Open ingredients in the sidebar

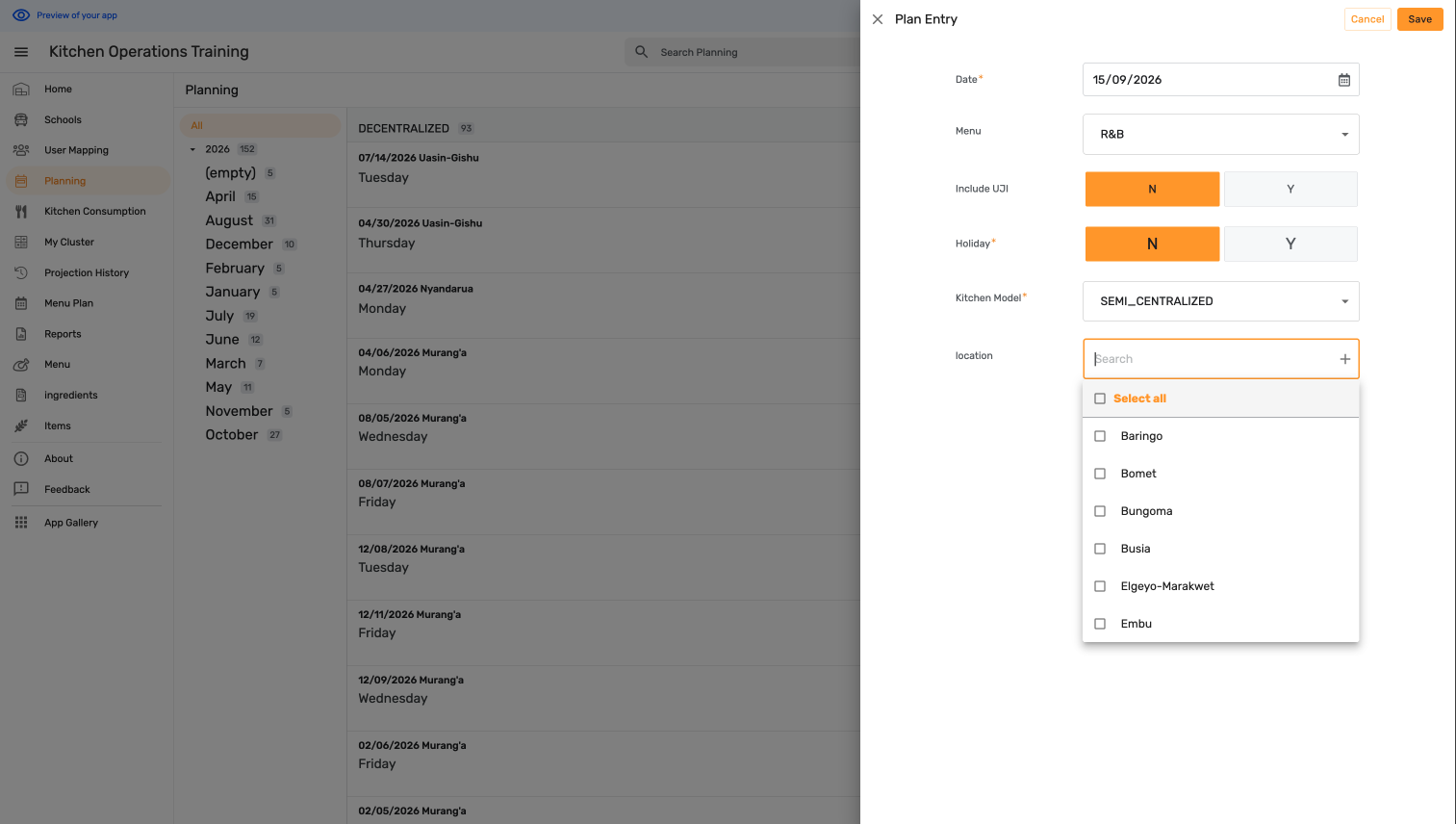pos(87,396)
